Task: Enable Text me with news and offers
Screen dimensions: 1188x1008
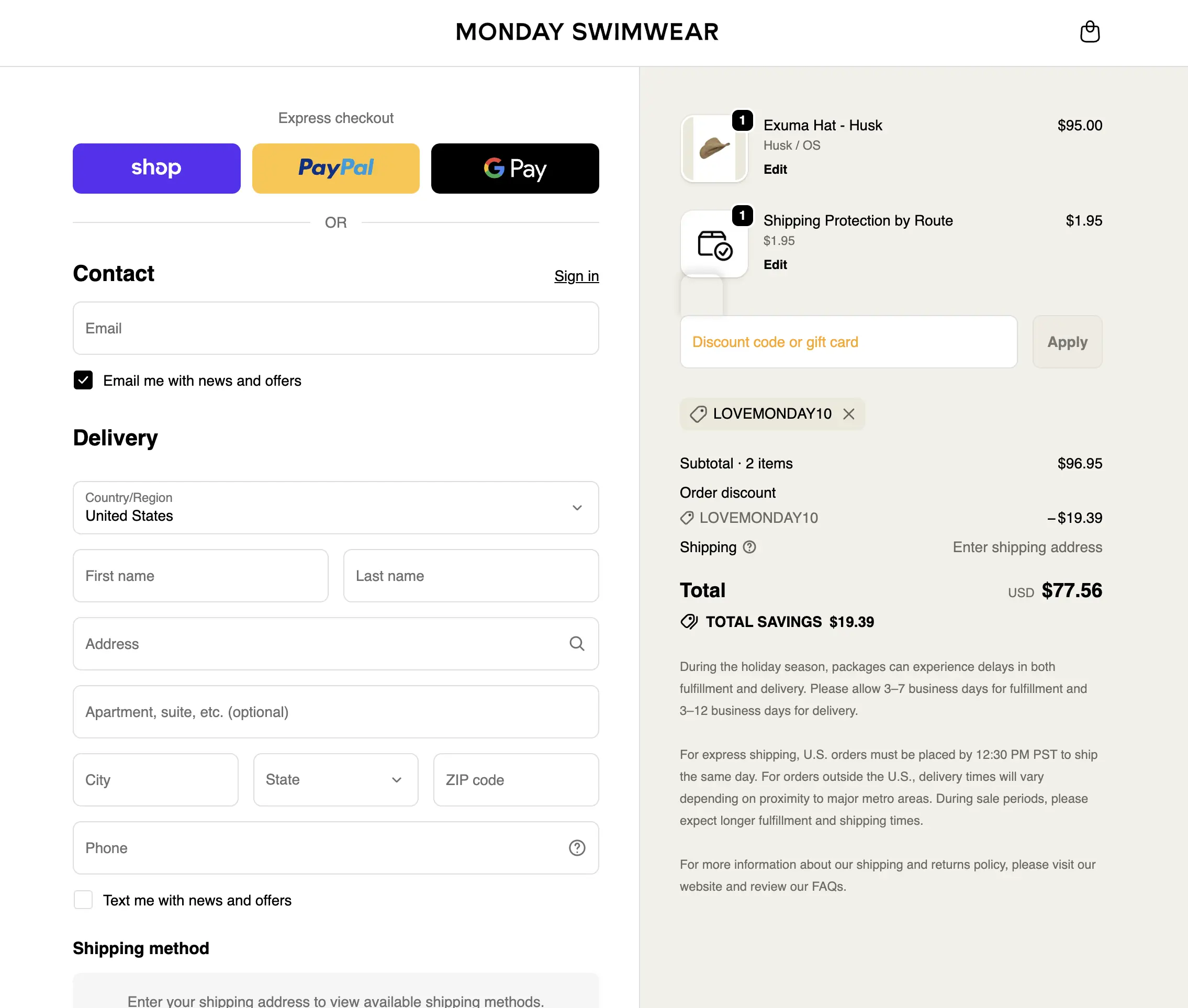Action: tap(83, 900)
